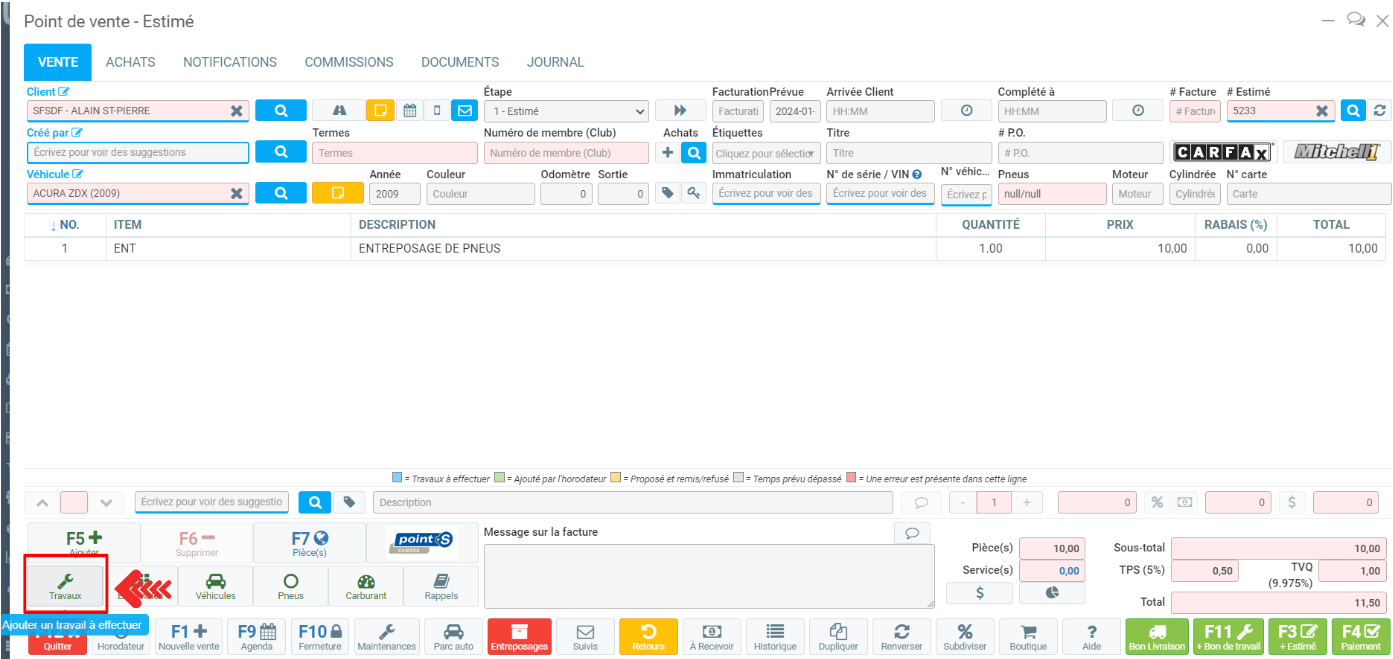Open the yellow vehicle note icon

[x=337, y=193]
